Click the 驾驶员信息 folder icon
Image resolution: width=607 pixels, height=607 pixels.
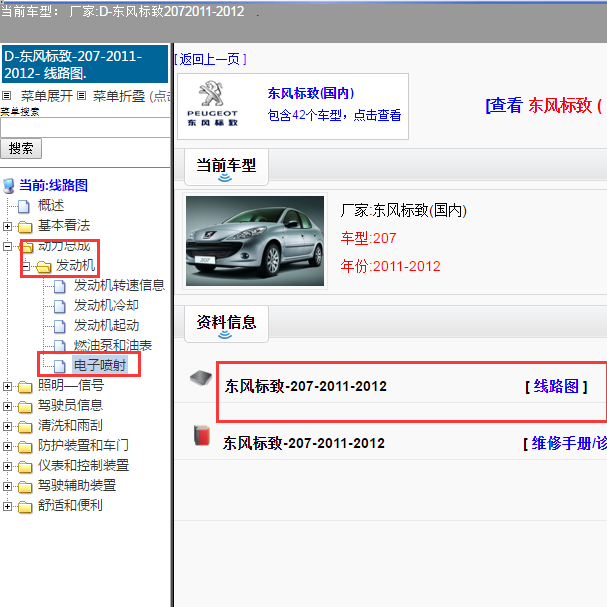[25, 407]
